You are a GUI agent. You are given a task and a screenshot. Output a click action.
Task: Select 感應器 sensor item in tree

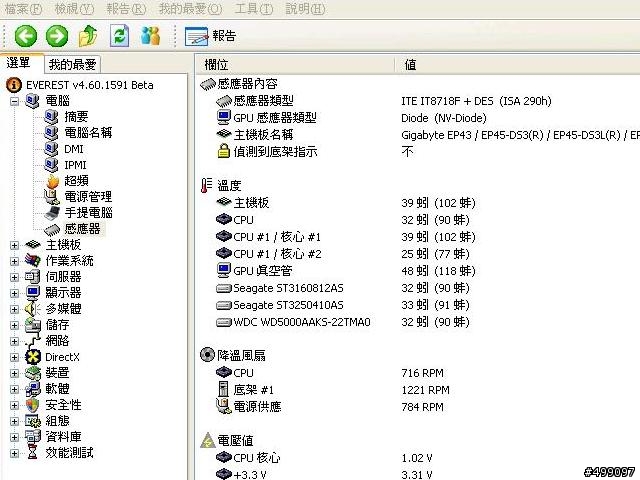tap(82, 229)
